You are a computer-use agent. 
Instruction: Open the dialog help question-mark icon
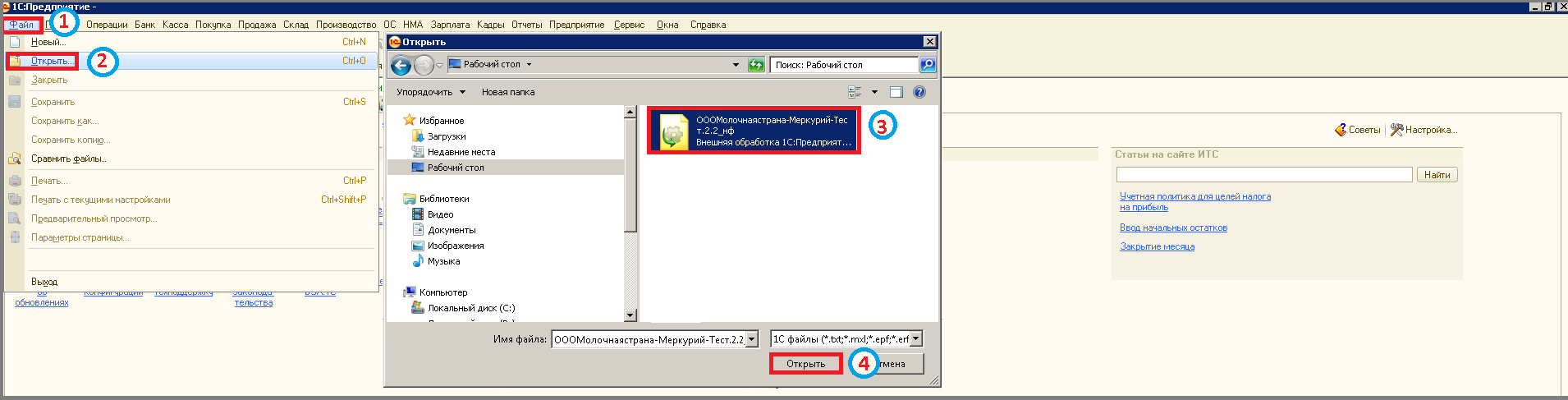(x=919, y=92)
